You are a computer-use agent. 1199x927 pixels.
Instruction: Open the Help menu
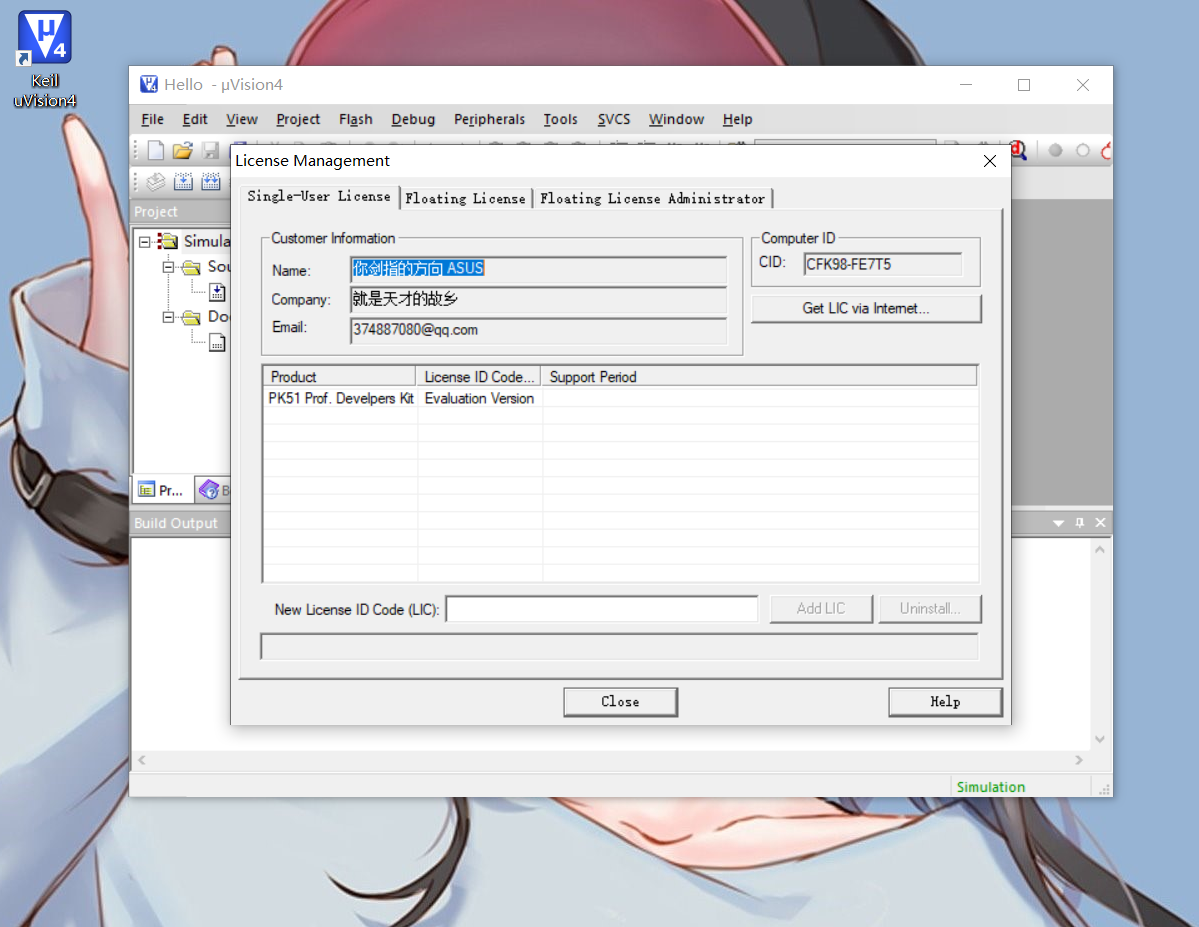click(x=737, y=119)
